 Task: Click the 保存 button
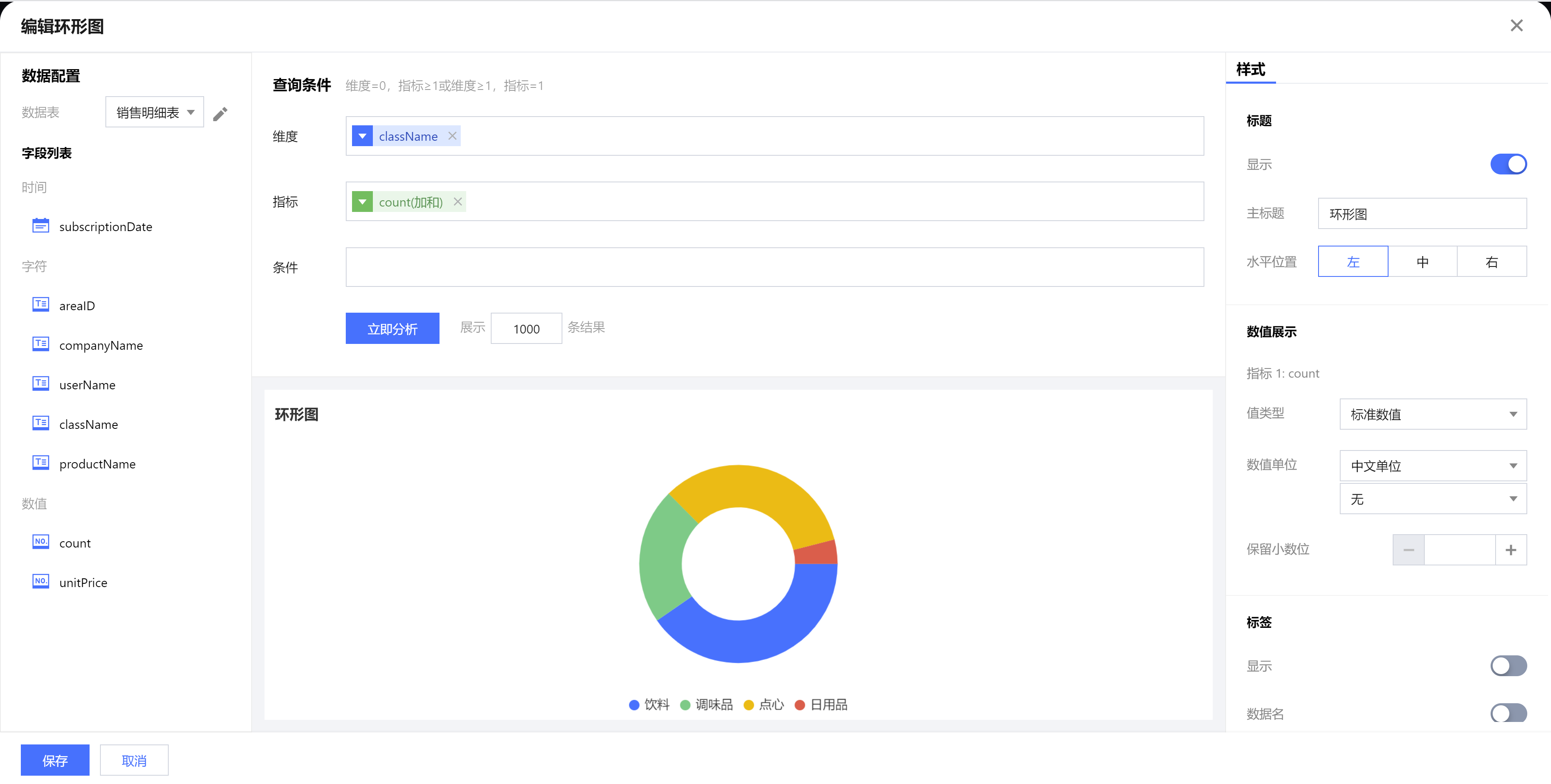coord(55,760)
